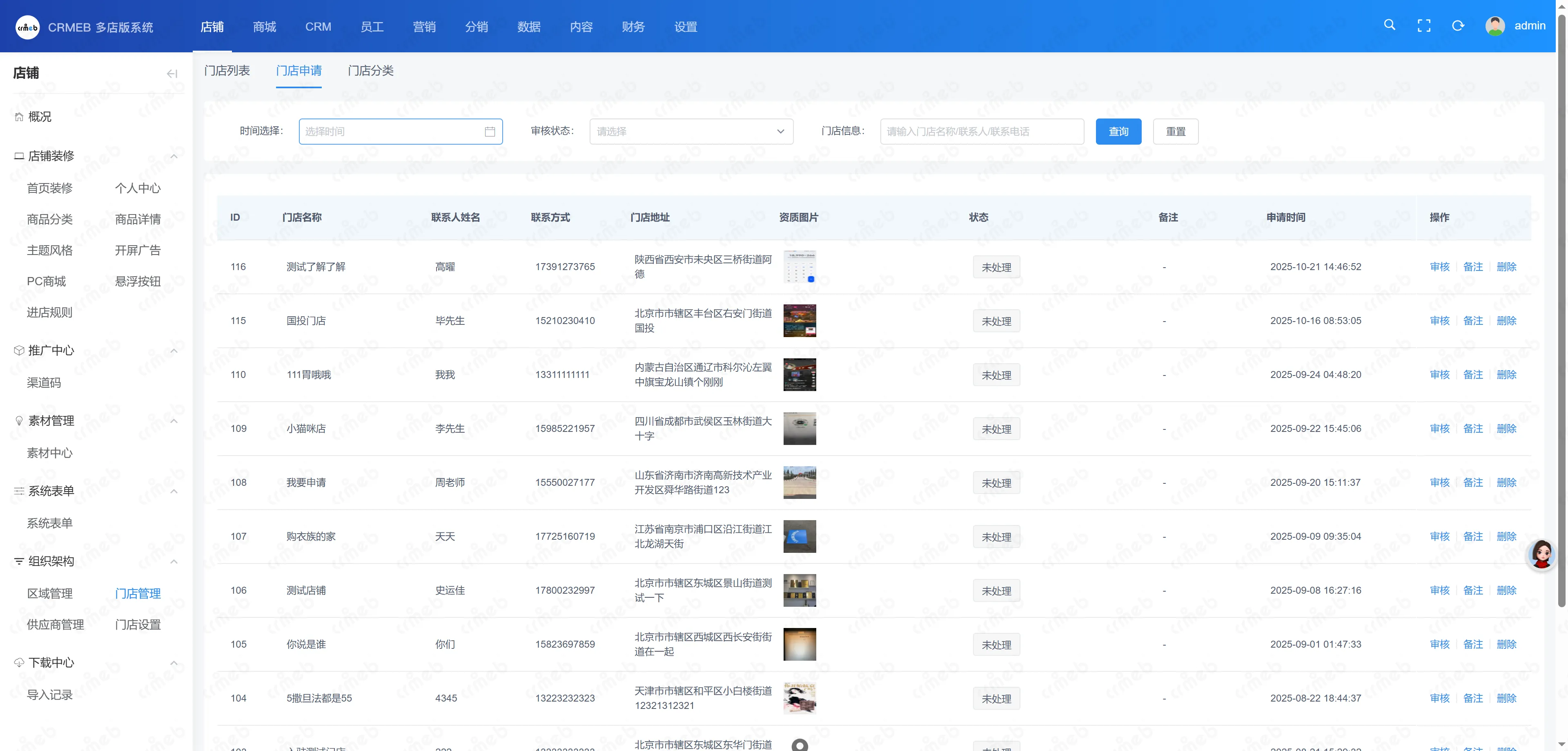Click the 重置 reset button
This screenshot has height=751, width=1568.
[x=1176, y=132]
